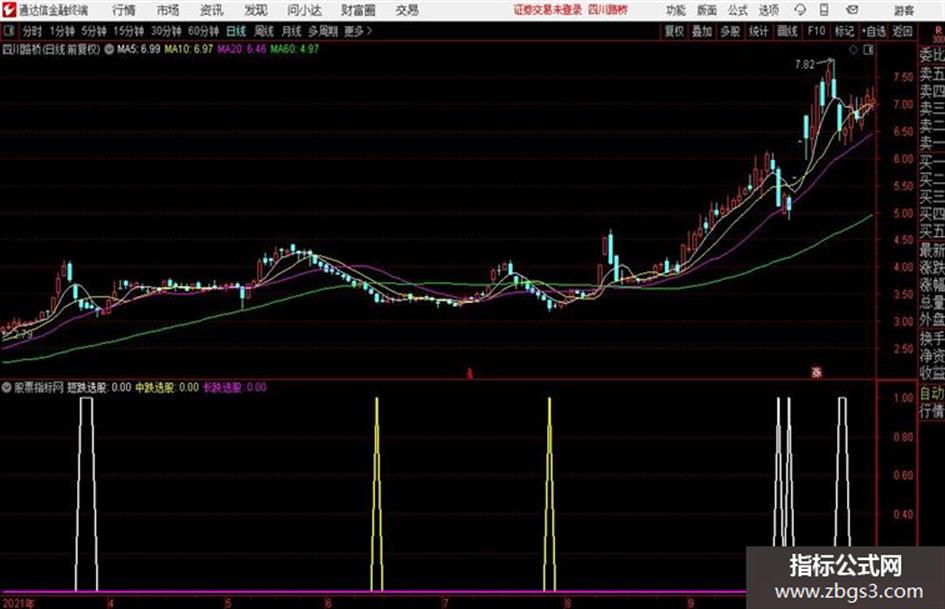Select the 月线 period tab
Screen dimensions: 945x609
pyautogui.click(x=292, y=31)
